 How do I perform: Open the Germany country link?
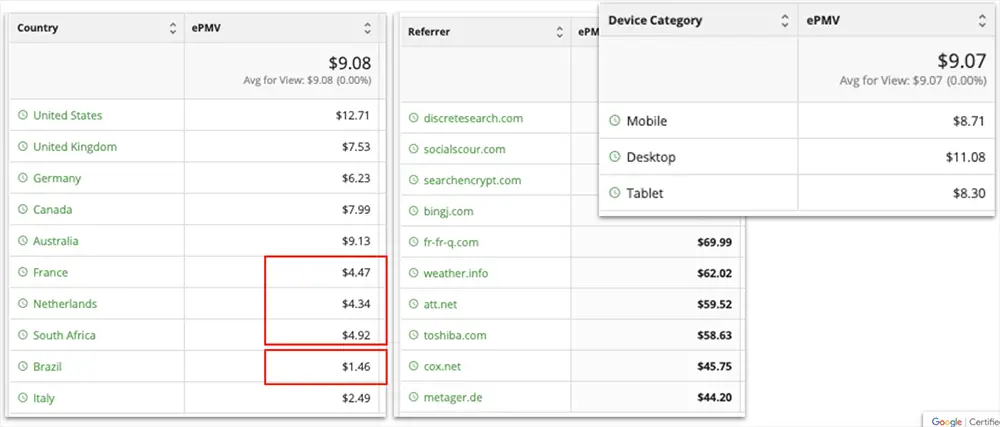[57, 178]
